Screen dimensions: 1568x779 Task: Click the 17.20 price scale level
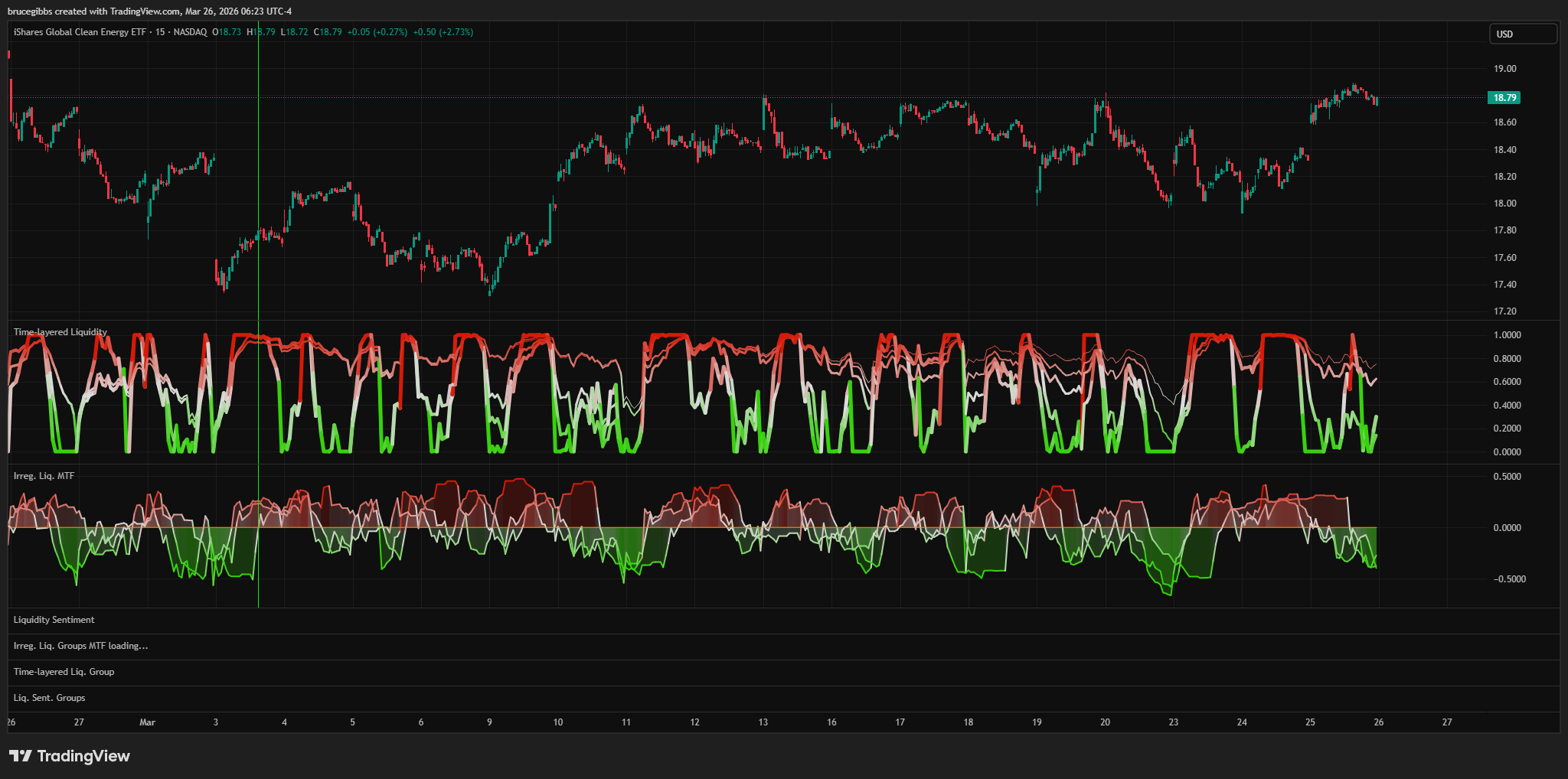click(x=1504, y=311)
